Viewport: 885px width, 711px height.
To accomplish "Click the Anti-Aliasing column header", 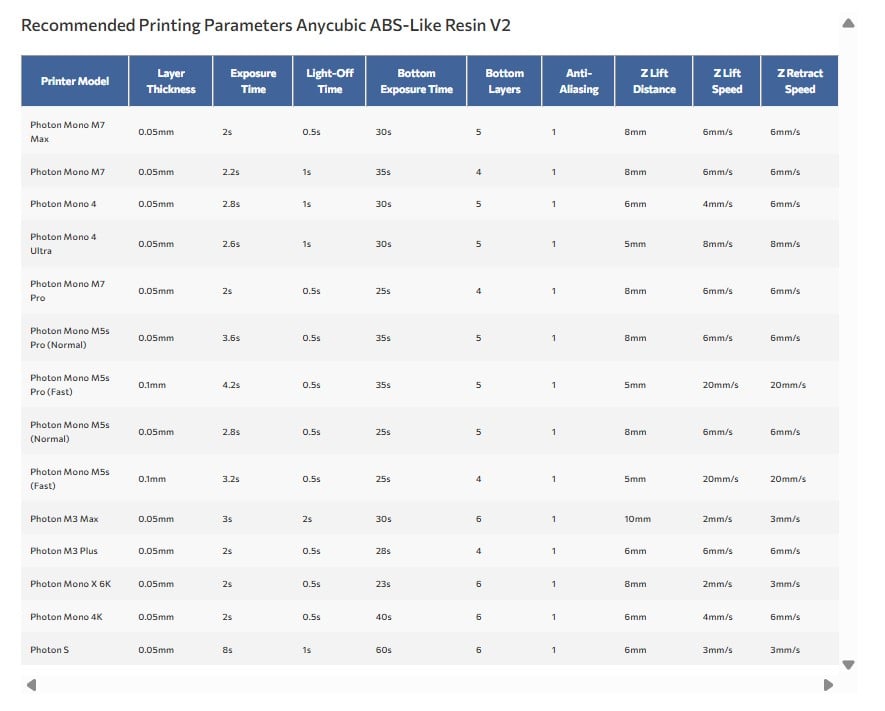I will click(x=579, y=81).
